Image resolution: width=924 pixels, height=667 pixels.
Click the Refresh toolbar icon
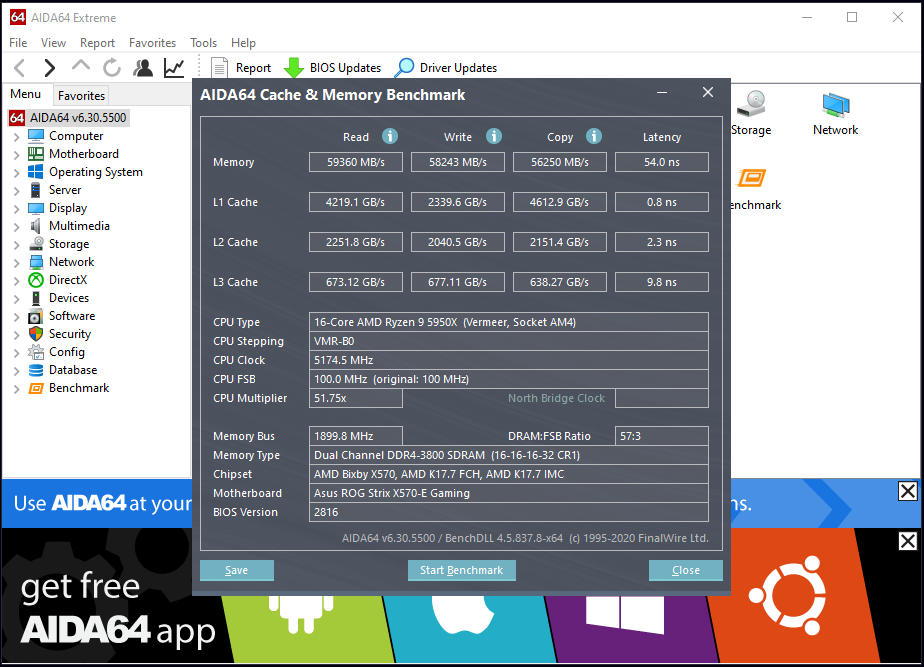[111, 68]
